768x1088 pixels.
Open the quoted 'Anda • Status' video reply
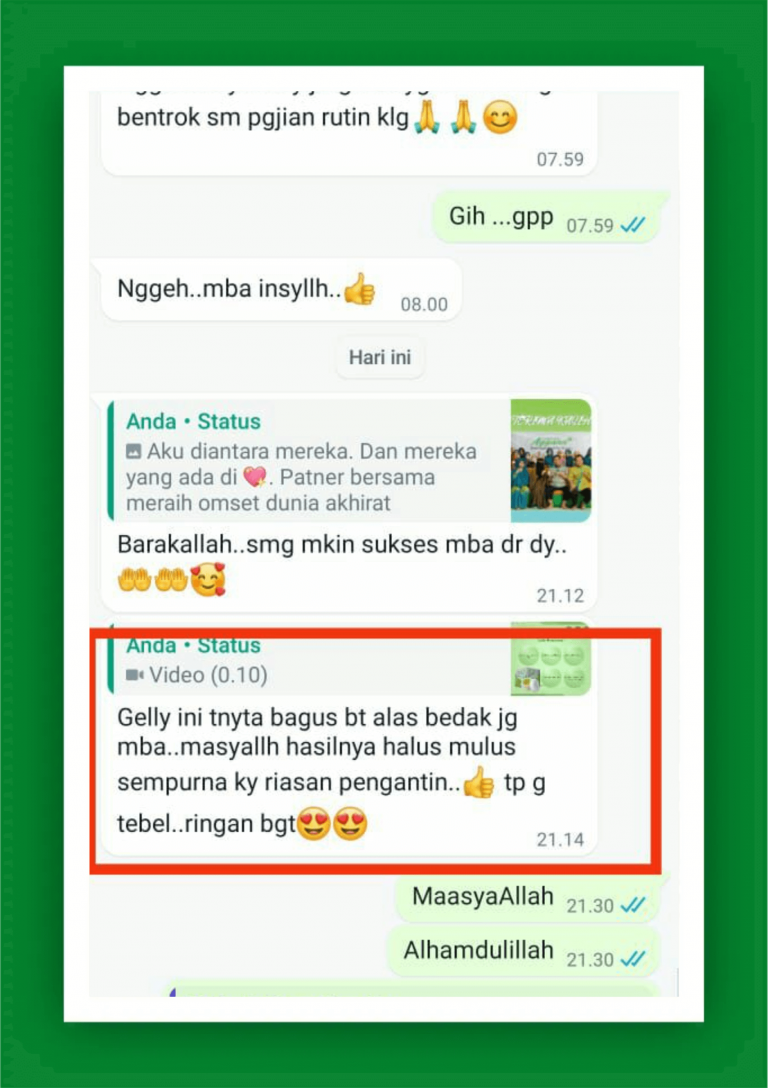[350, 659]
